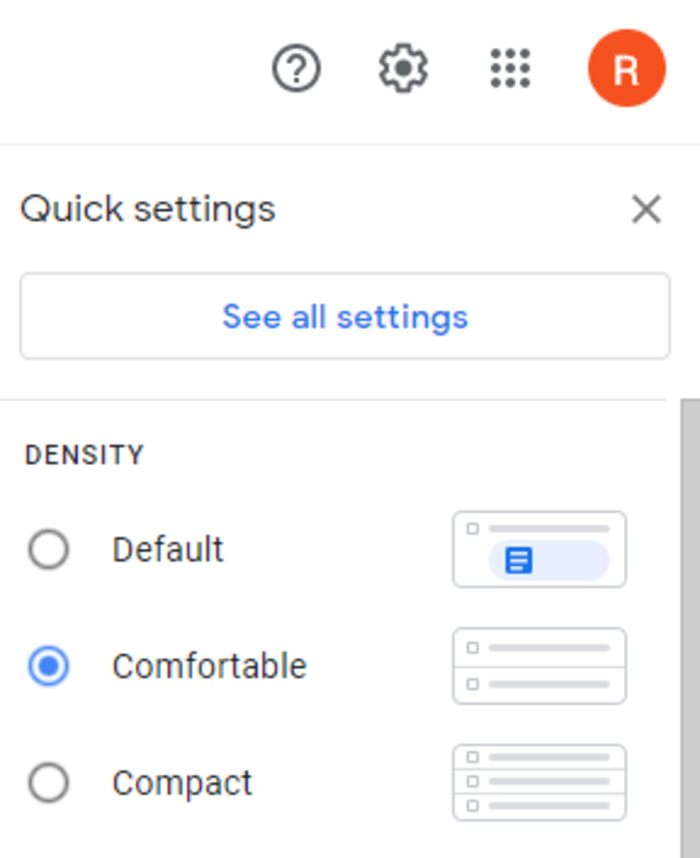This screenshot has width=700, height=858.
Task: Click the Quick settings panel title
Action: click(x=147, y=209)
